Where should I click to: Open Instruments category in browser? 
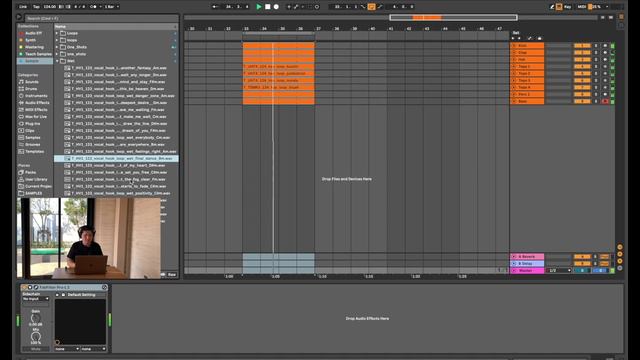(36, 96)
